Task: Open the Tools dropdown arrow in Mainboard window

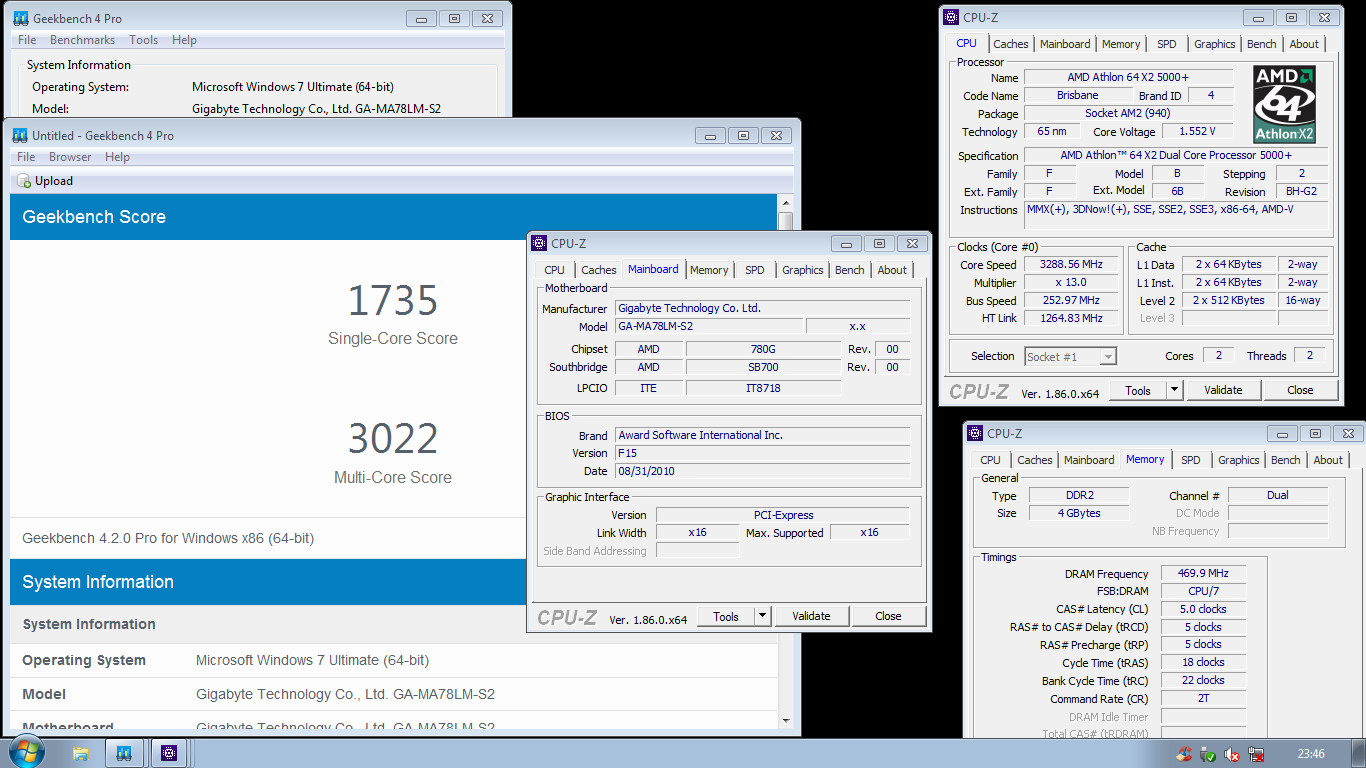Action: pos(762,616)
